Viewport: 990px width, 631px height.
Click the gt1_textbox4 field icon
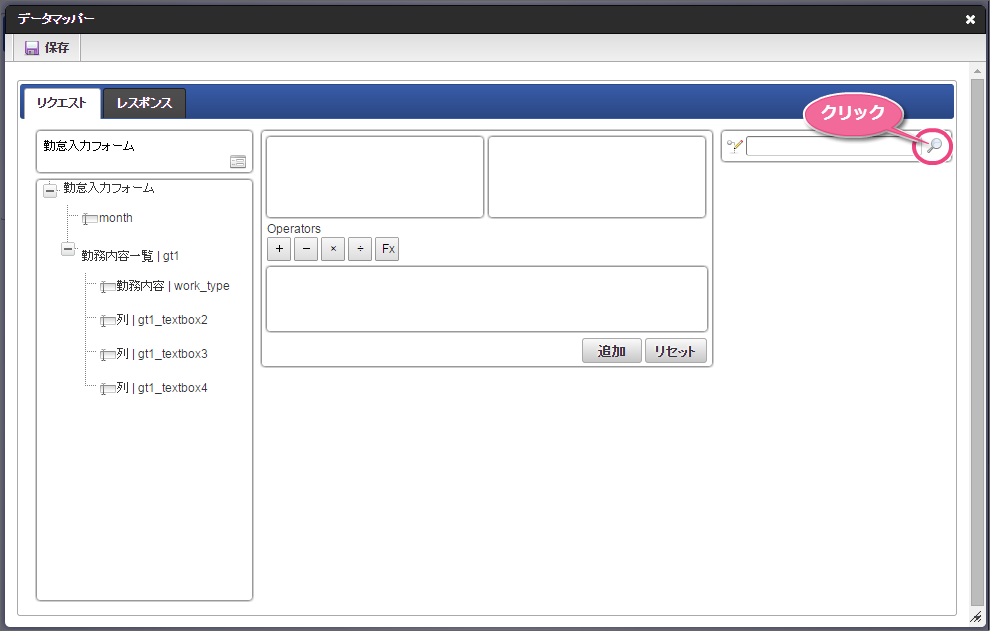pyautogui.click(x=107, y=390)
